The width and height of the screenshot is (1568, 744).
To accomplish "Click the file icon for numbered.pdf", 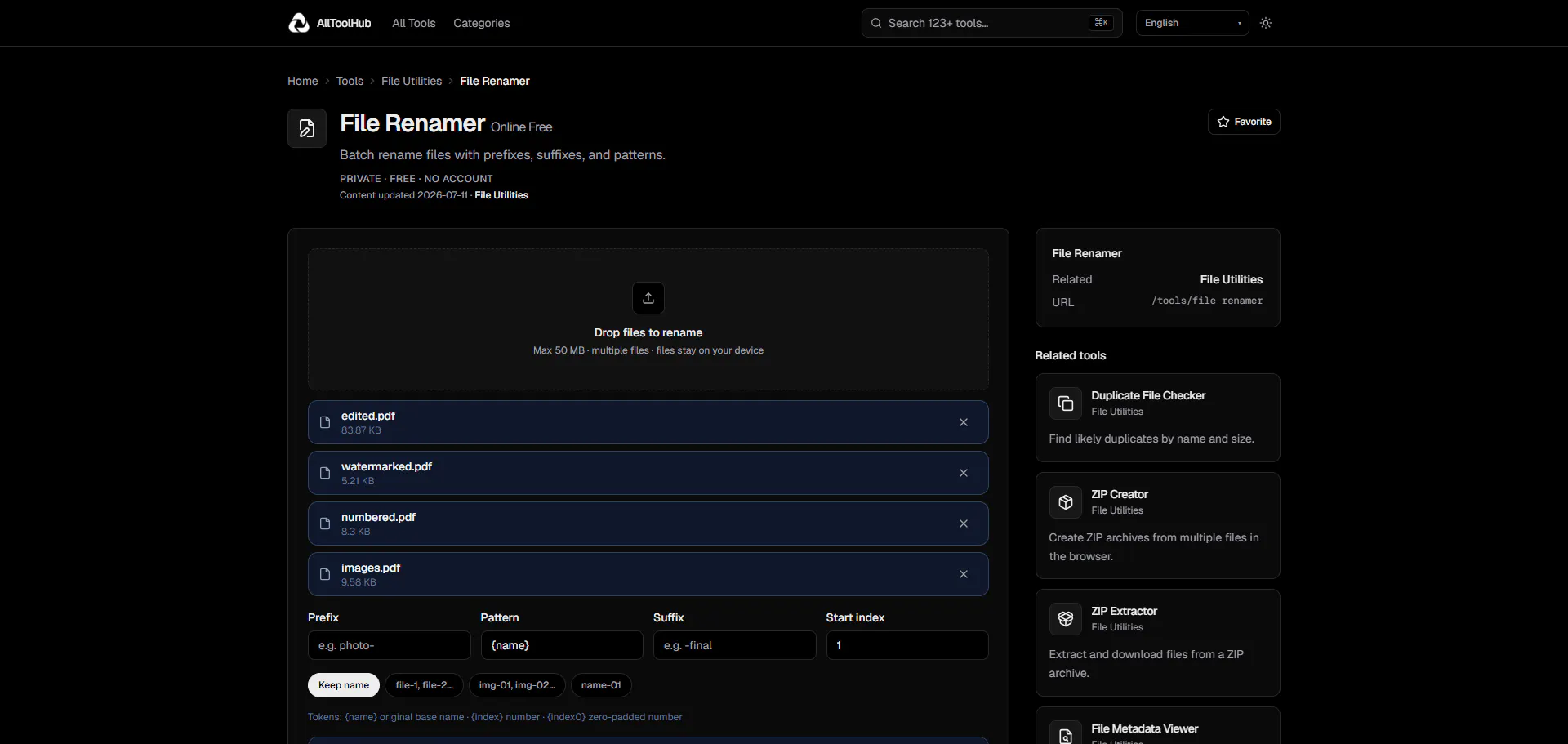I will [325, 523].
